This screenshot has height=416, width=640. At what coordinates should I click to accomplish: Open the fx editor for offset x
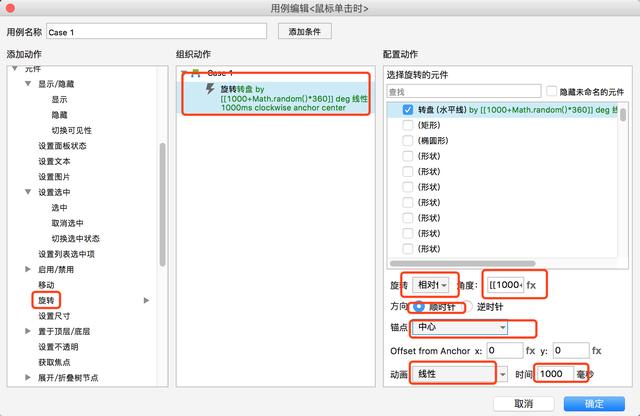click(530, 351)
